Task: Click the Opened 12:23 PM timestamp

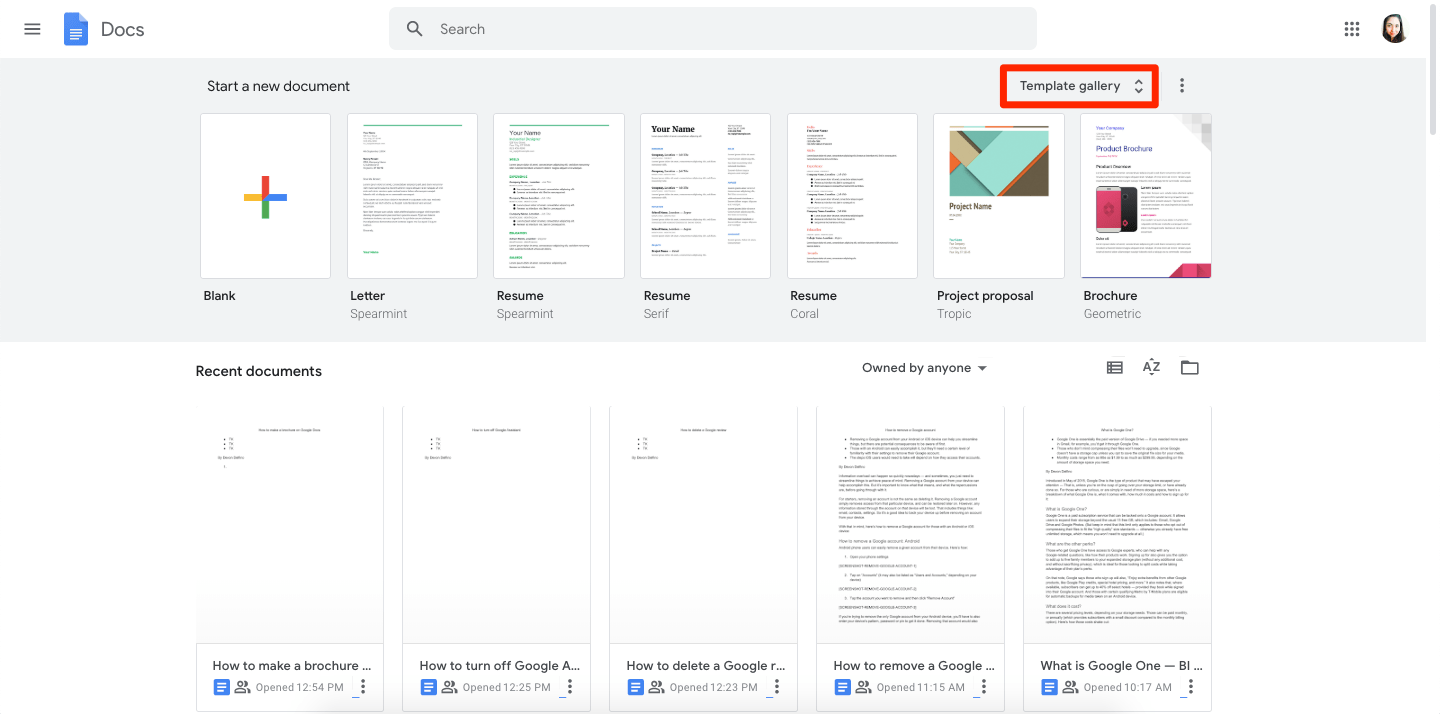Action: [713, 687]
